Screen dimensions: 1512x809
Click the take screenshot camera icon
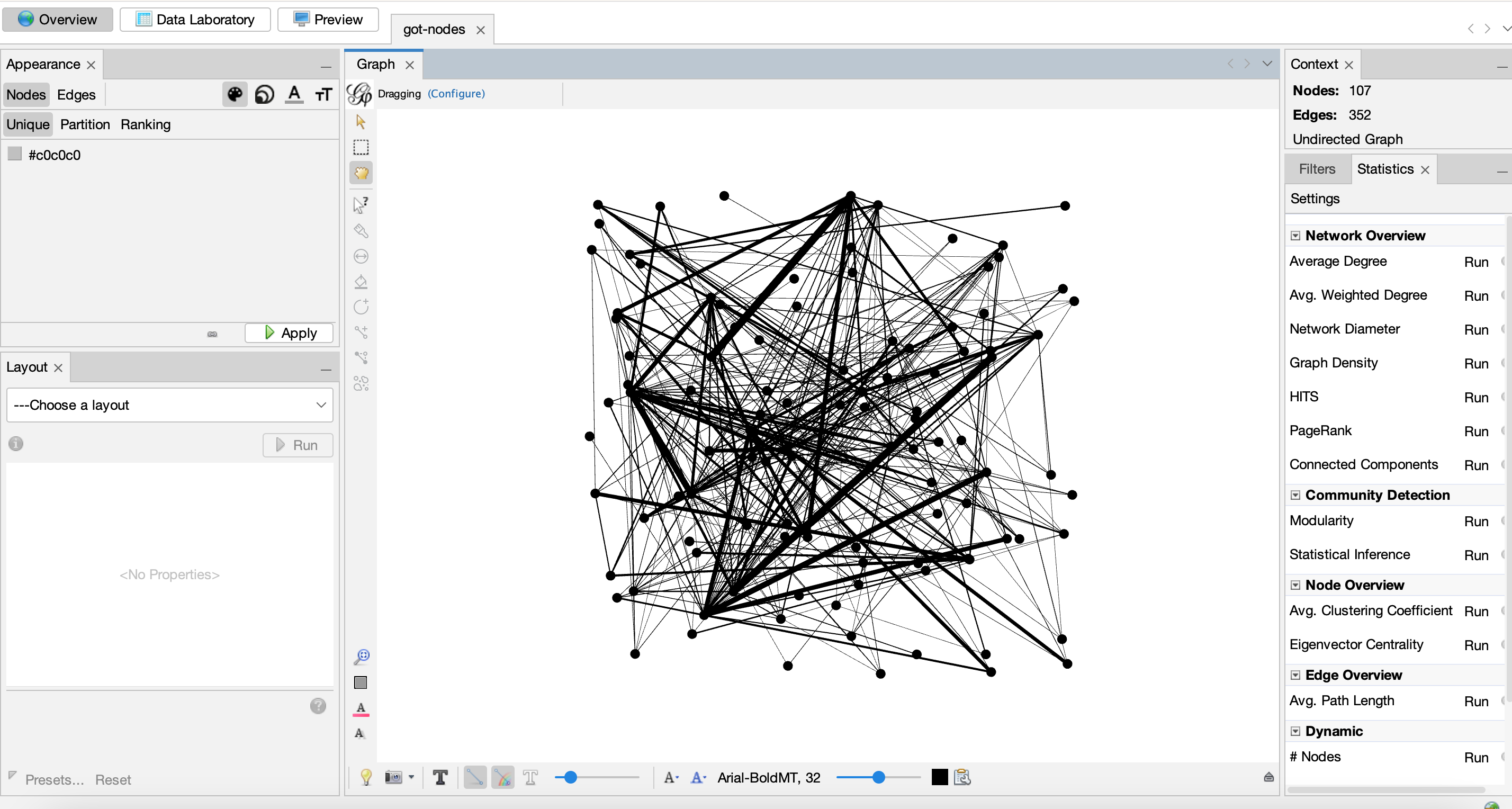pyautogui.click(x=393, y=777)
